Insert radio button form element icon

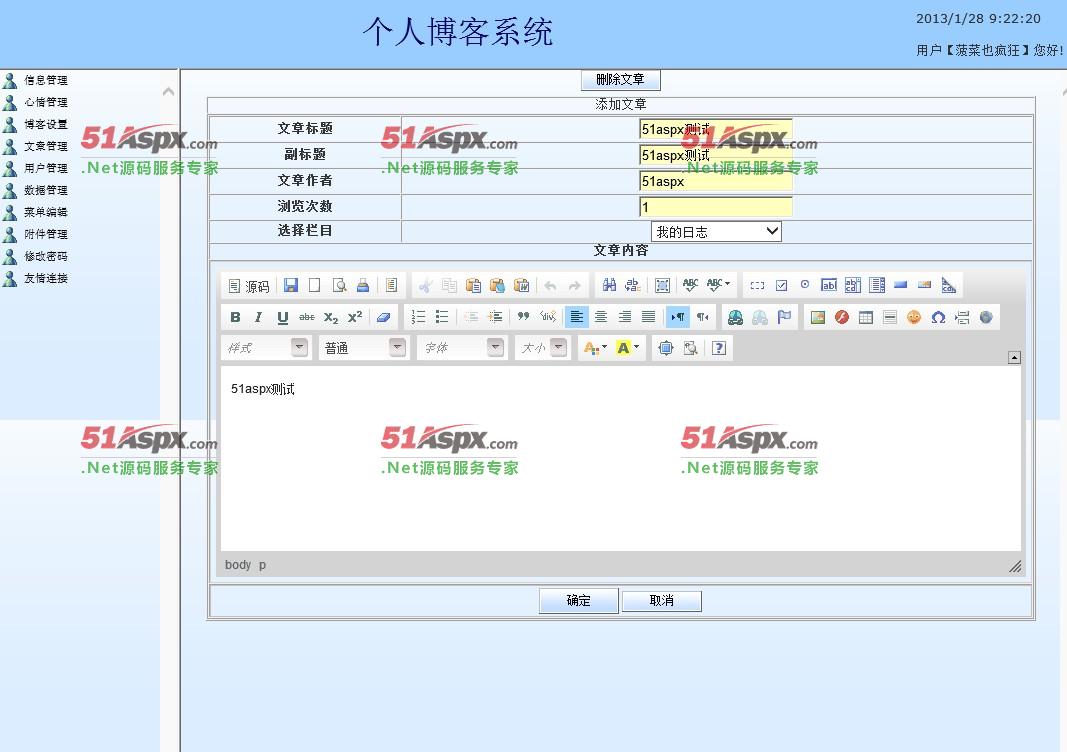click(805, 285)
